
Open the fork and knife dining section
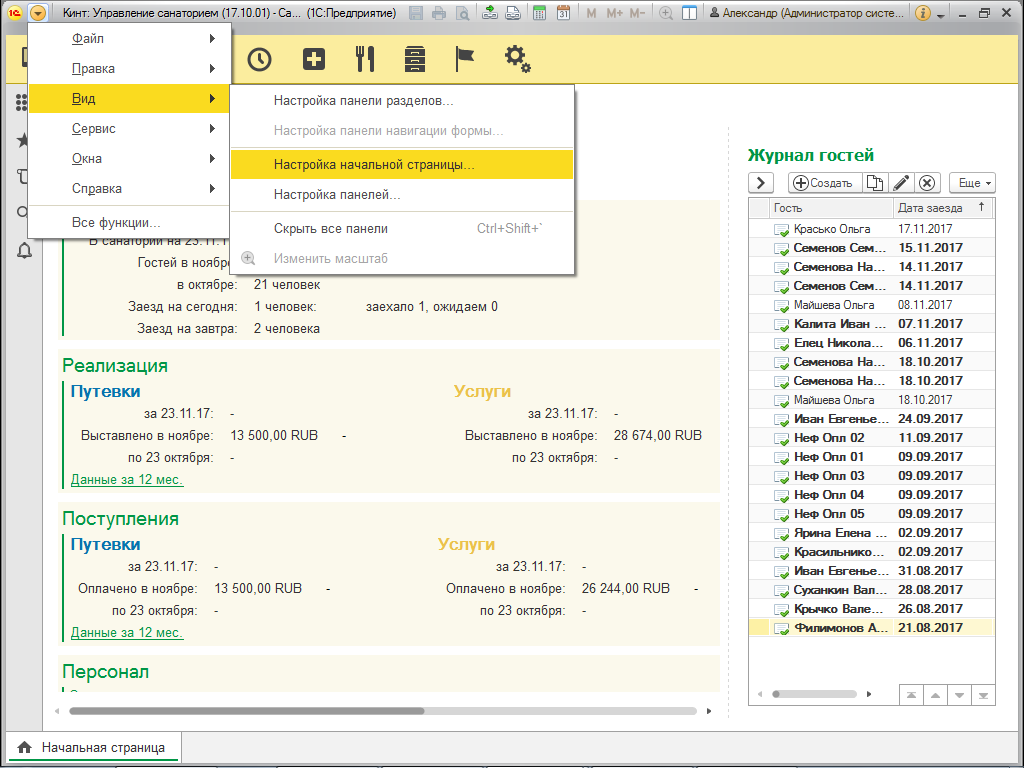[x=365, y=59]
